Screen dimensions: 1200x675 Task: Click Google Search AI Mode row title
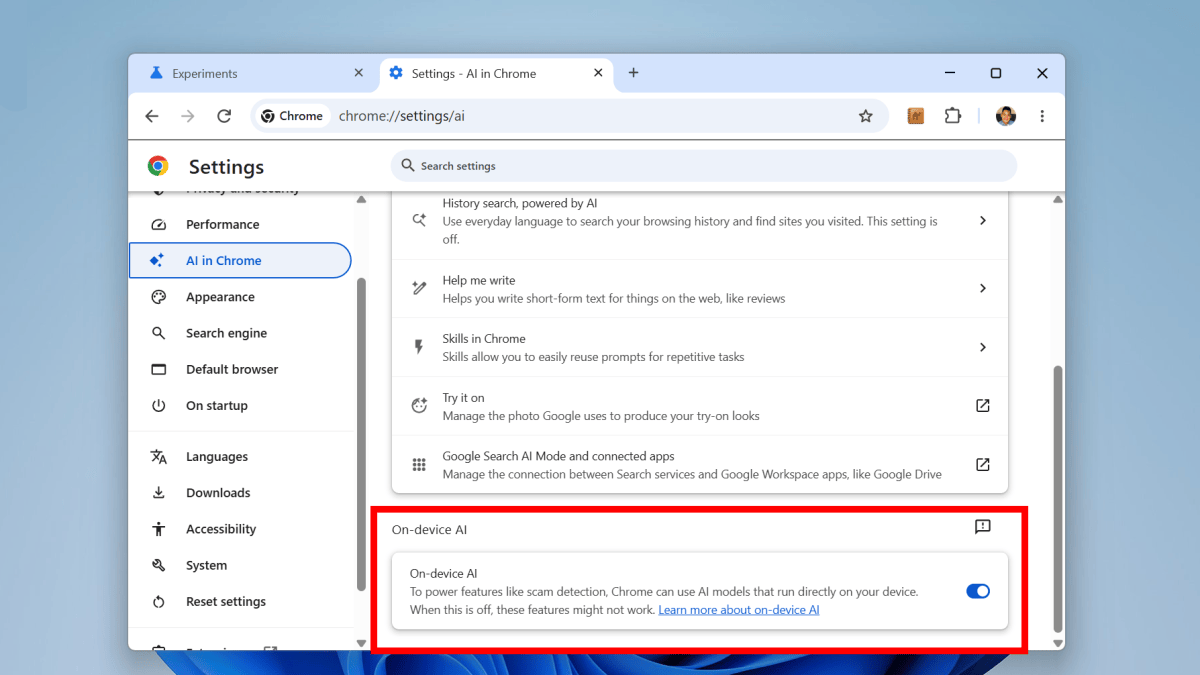559,456
